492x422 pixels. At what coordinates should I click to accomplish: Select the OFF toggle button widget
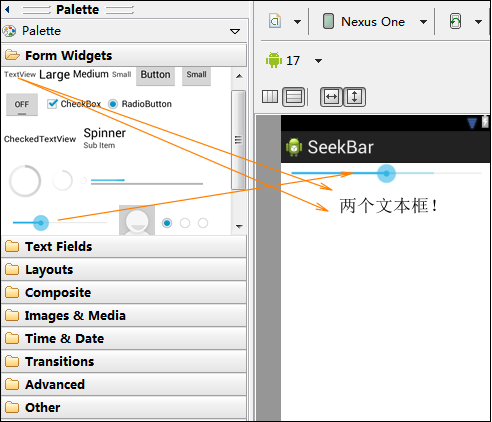(22, 104)
